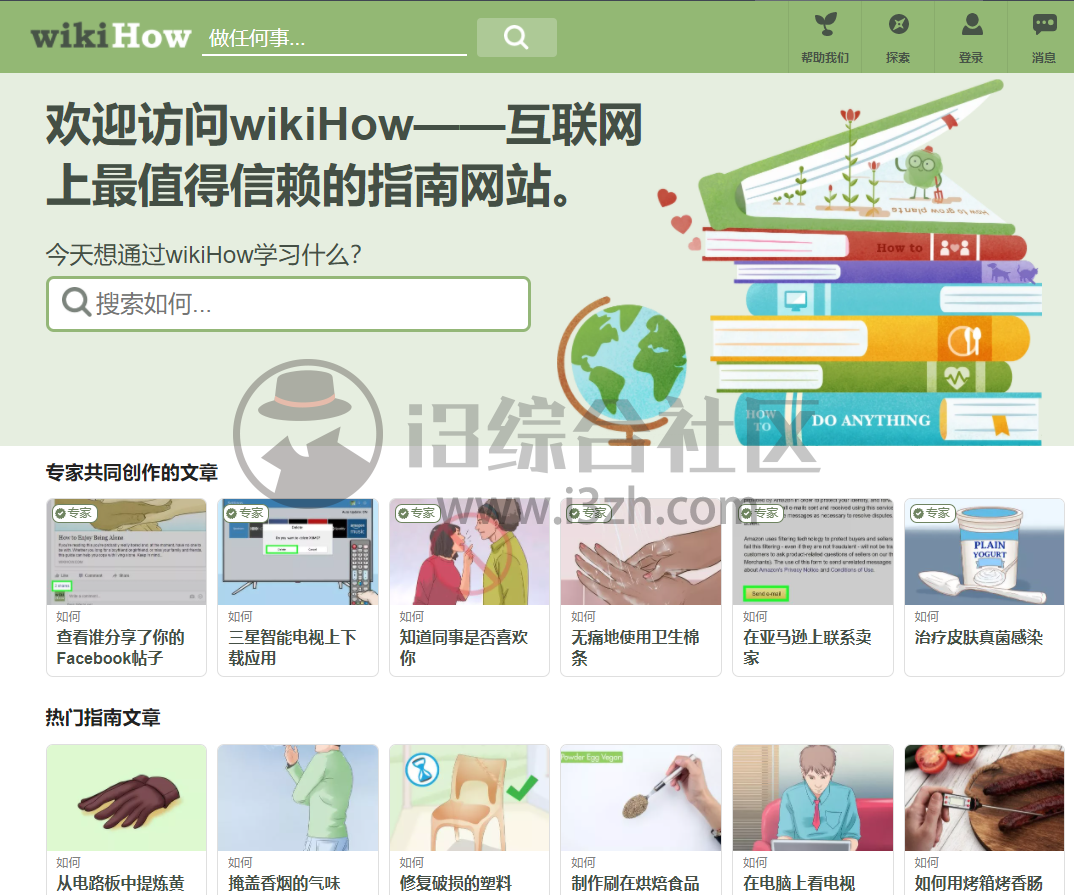This screenshot has width=1074, height=895.
Task: Open article 治疗皮肤真菌感染
Action: coord(979,638)
